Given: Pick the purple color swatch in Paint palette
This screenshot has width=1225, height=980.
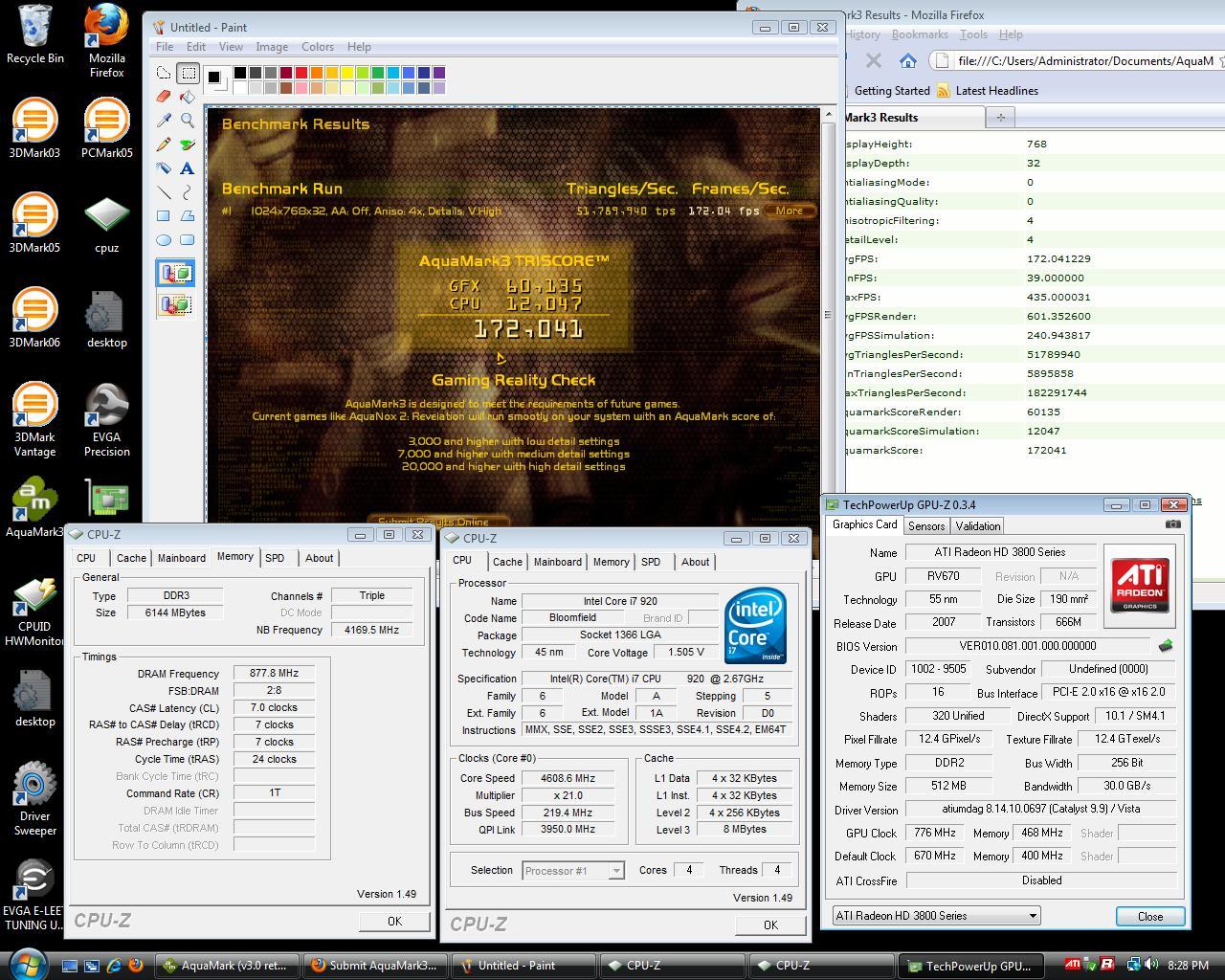Looking at the screenshot, I should 439,73.
